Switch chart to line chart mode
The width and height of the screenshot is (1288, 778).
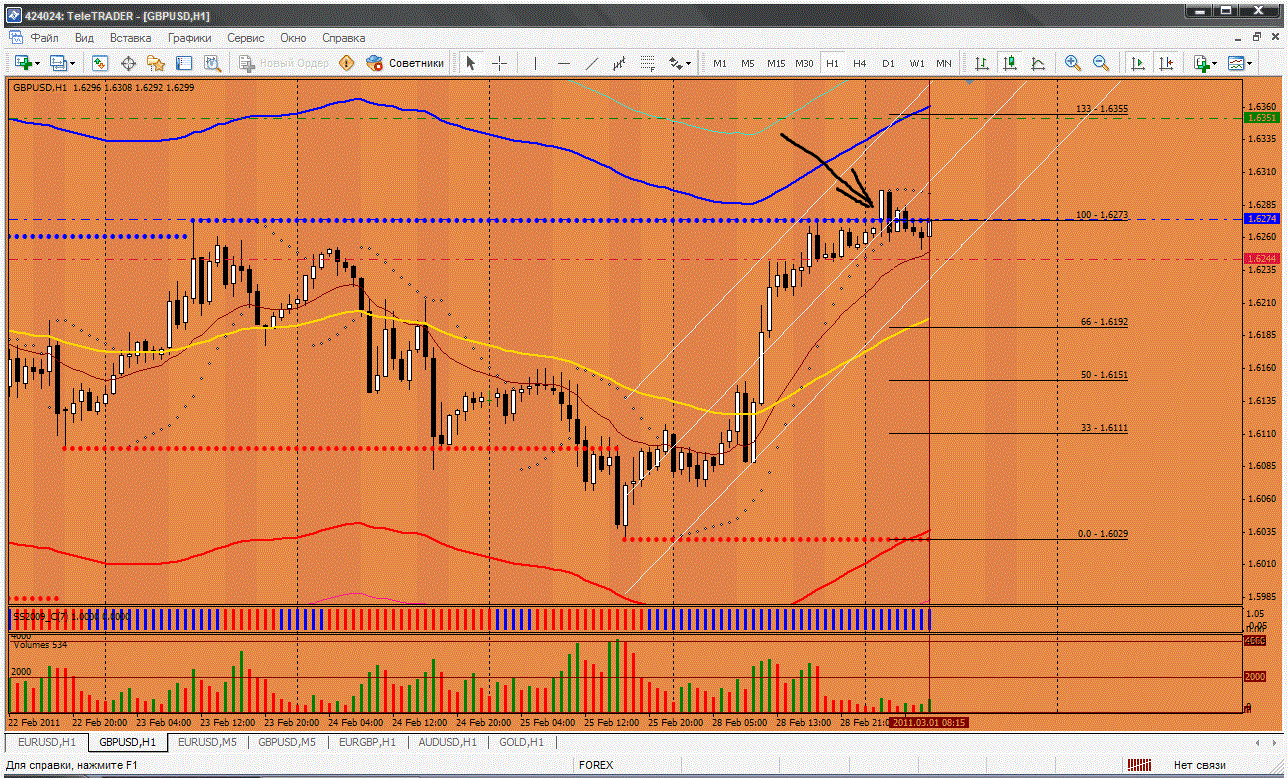(x=1039, y=63)
